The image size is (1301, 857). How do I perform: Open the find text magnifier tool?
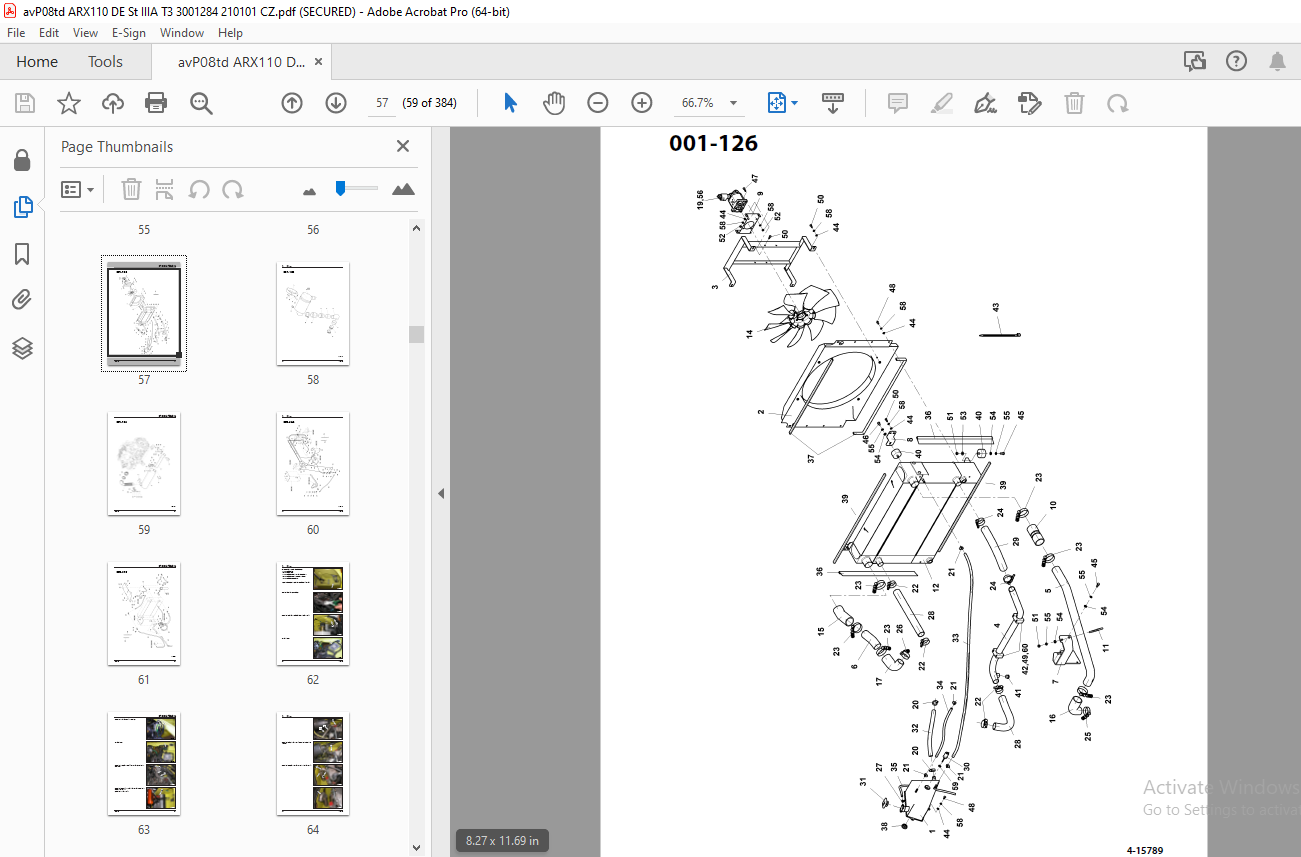pyautogui.click(x=201, y=103)
